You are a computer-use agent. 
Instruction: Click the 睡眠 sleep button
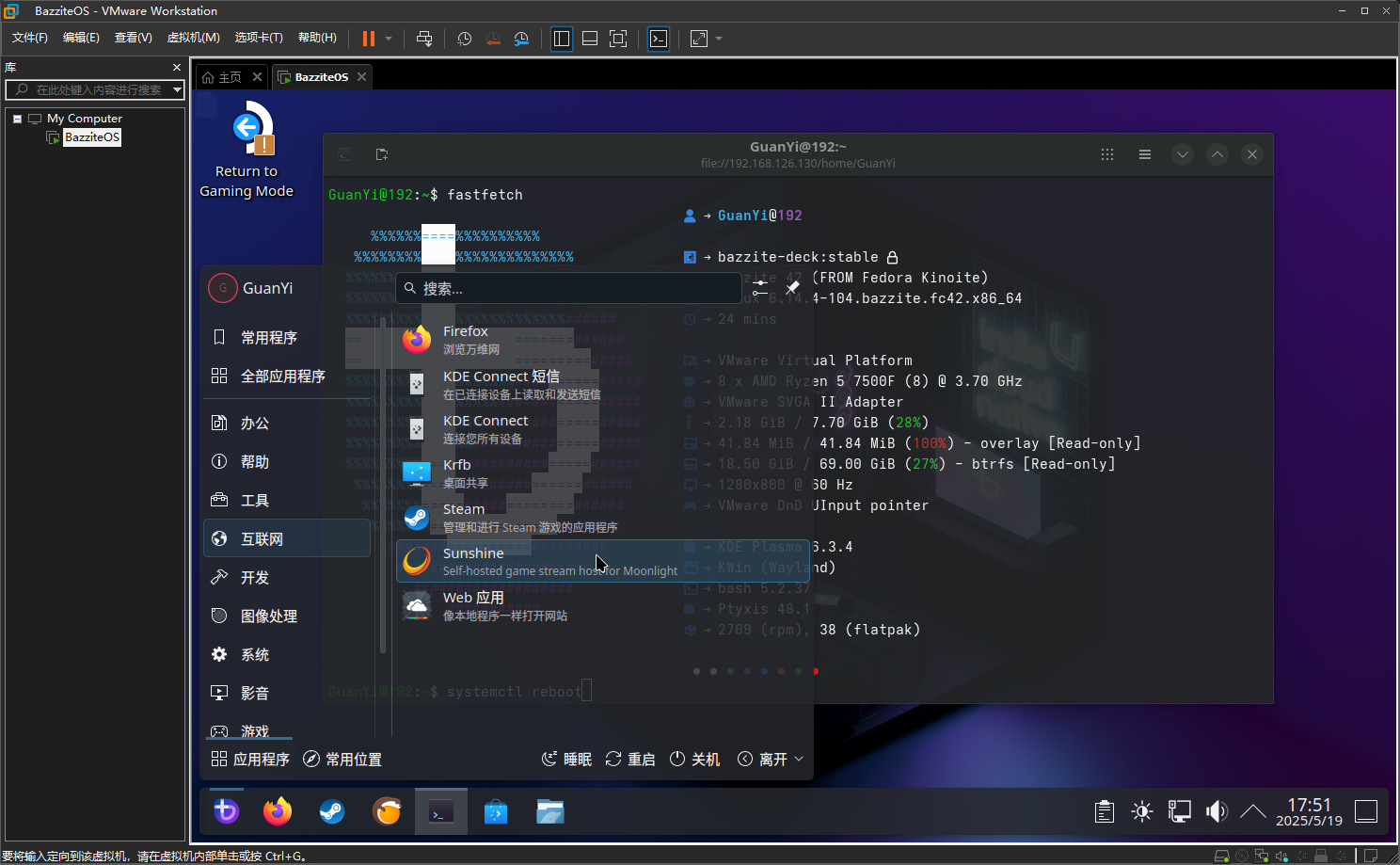(567, 759)
